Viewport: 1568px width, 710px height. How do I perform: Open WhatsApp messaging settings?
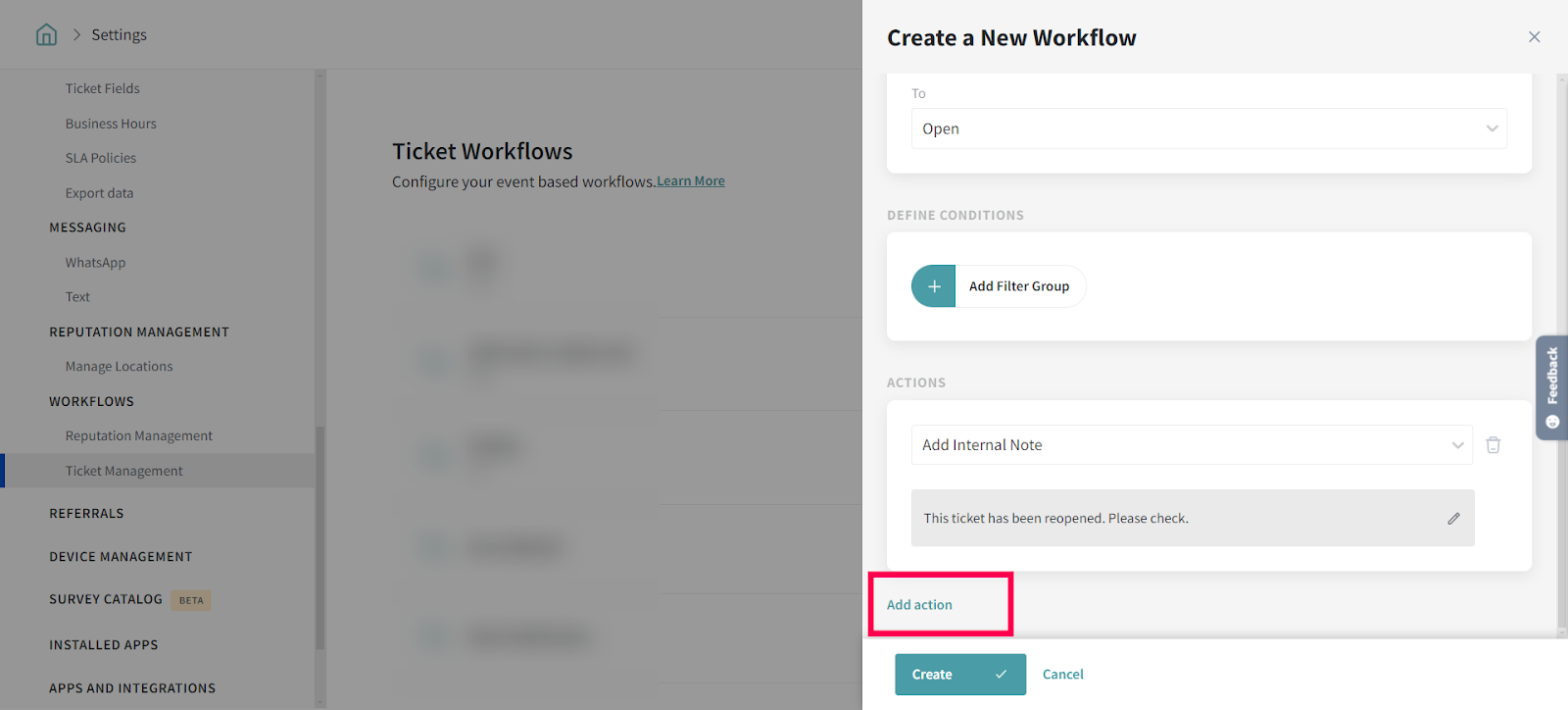(95, 263)
